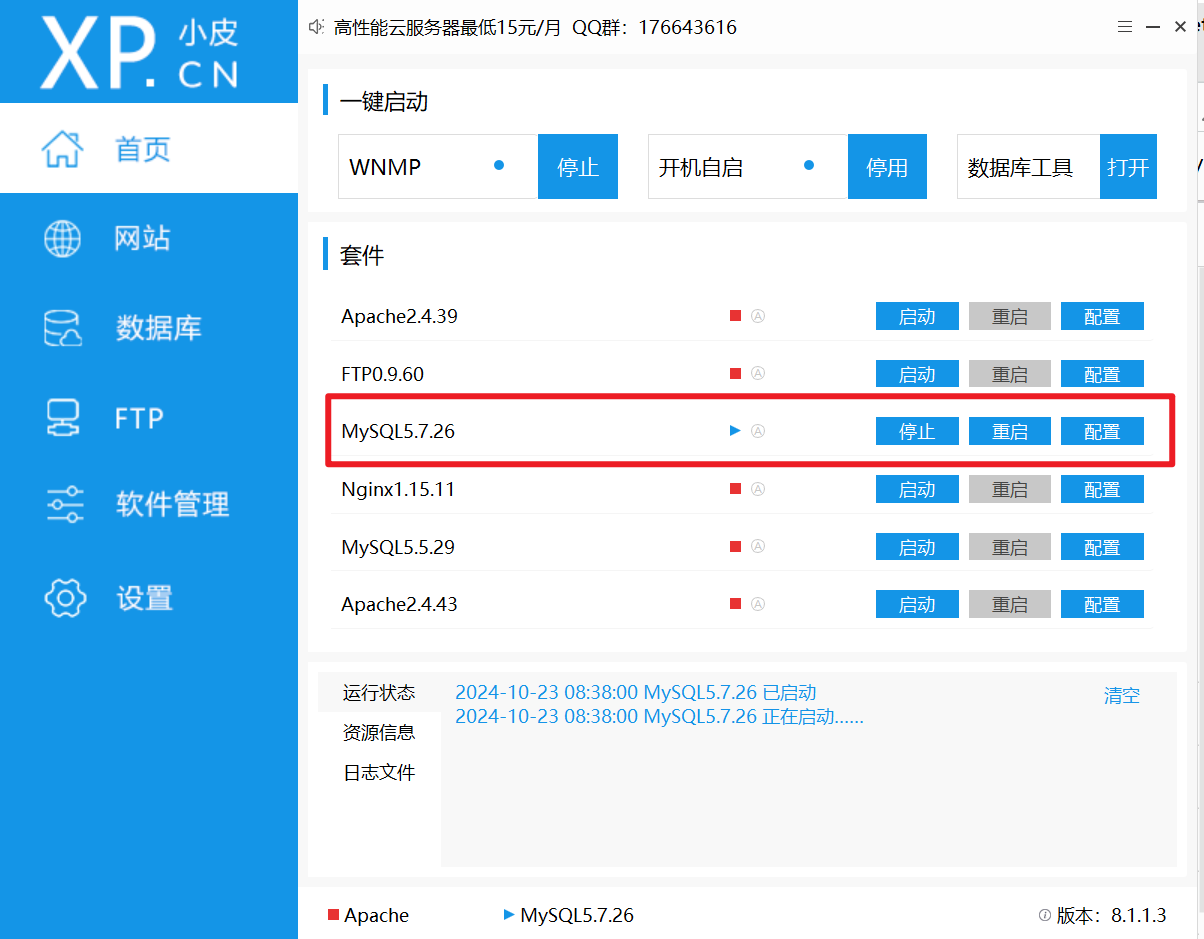Open 配置 for Nginx1.15.11
Screen dimensions: 1204x939
point(1102,489)
